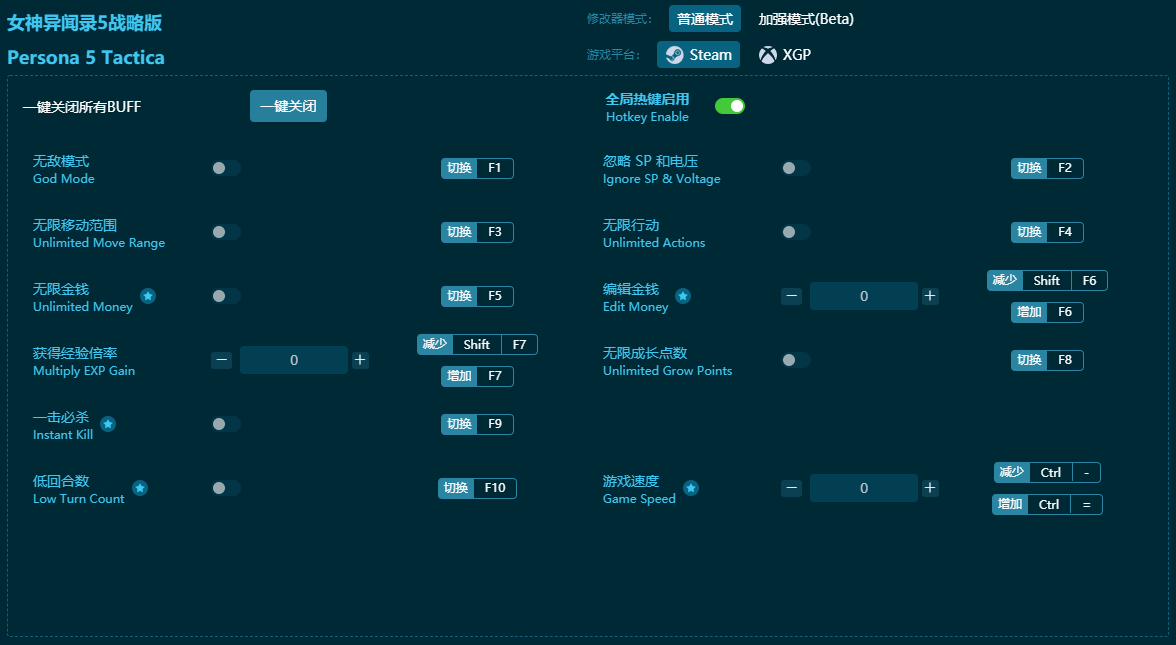Click Ctrl minus decrease hotkey for Game Speed
1176x645 pixels.
[x=1047, y=472]
